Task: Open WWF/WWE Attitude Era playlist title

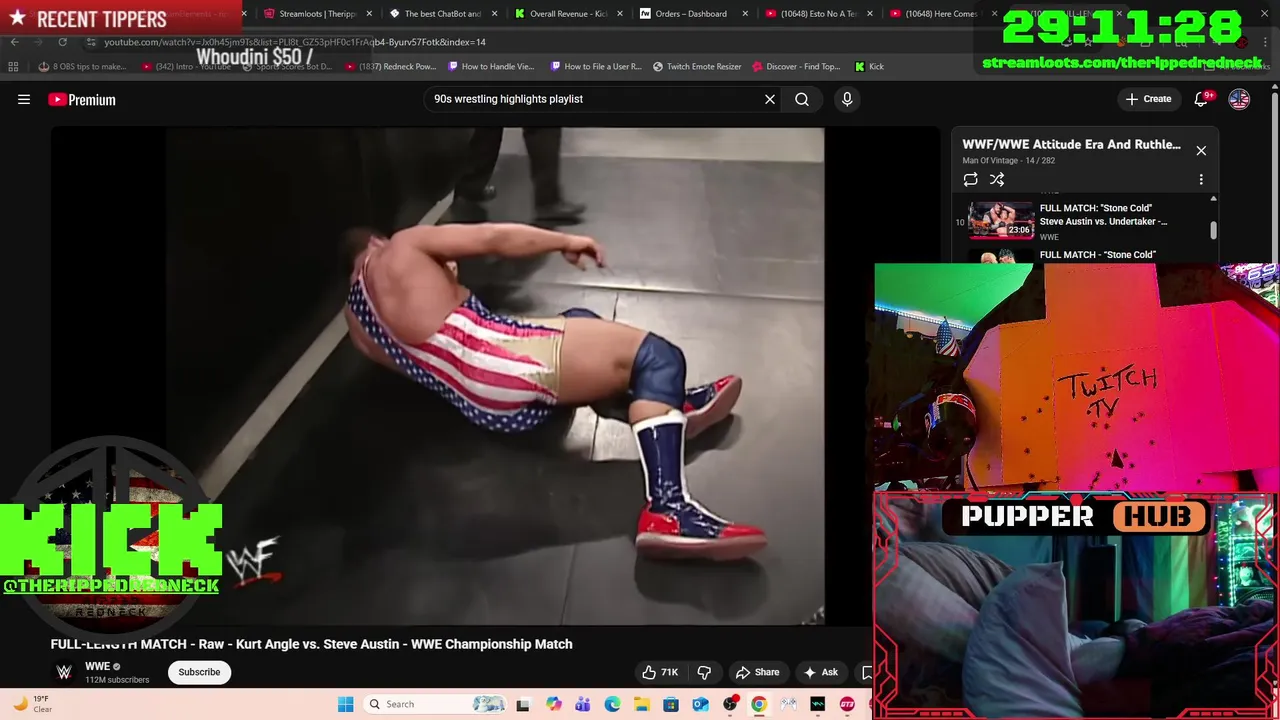Action: click(1071, 144)
